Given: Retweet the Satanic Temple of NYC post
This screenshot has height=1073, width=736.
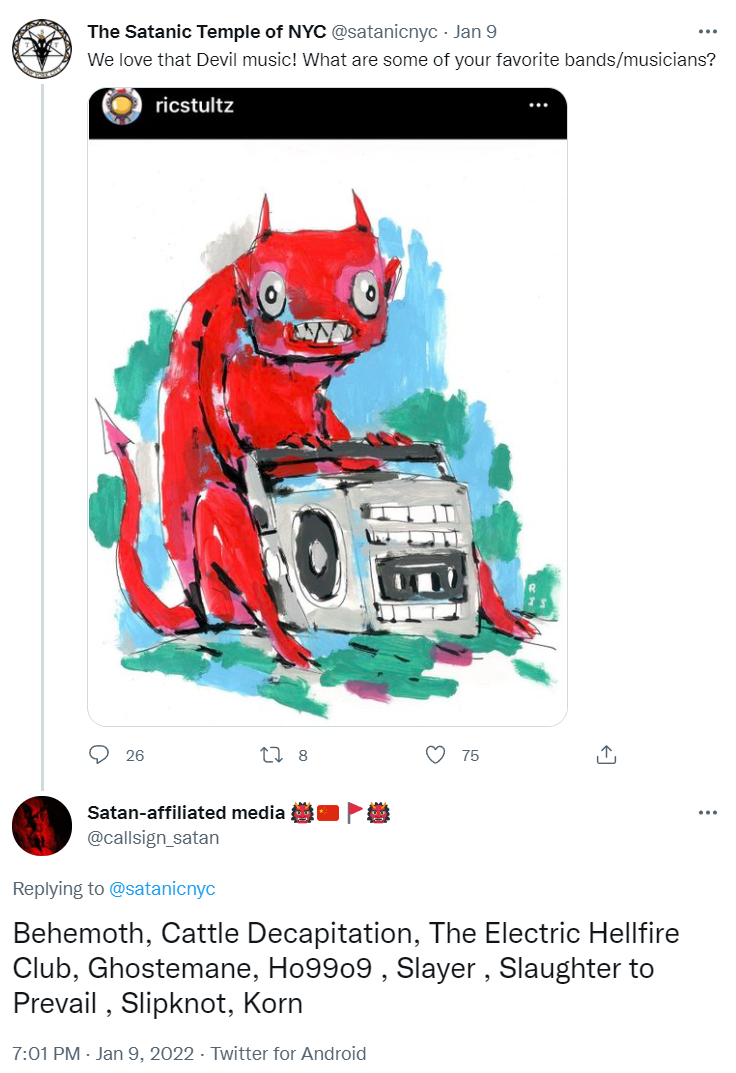Looking at the screenshot, I should [x=271, y=755].
